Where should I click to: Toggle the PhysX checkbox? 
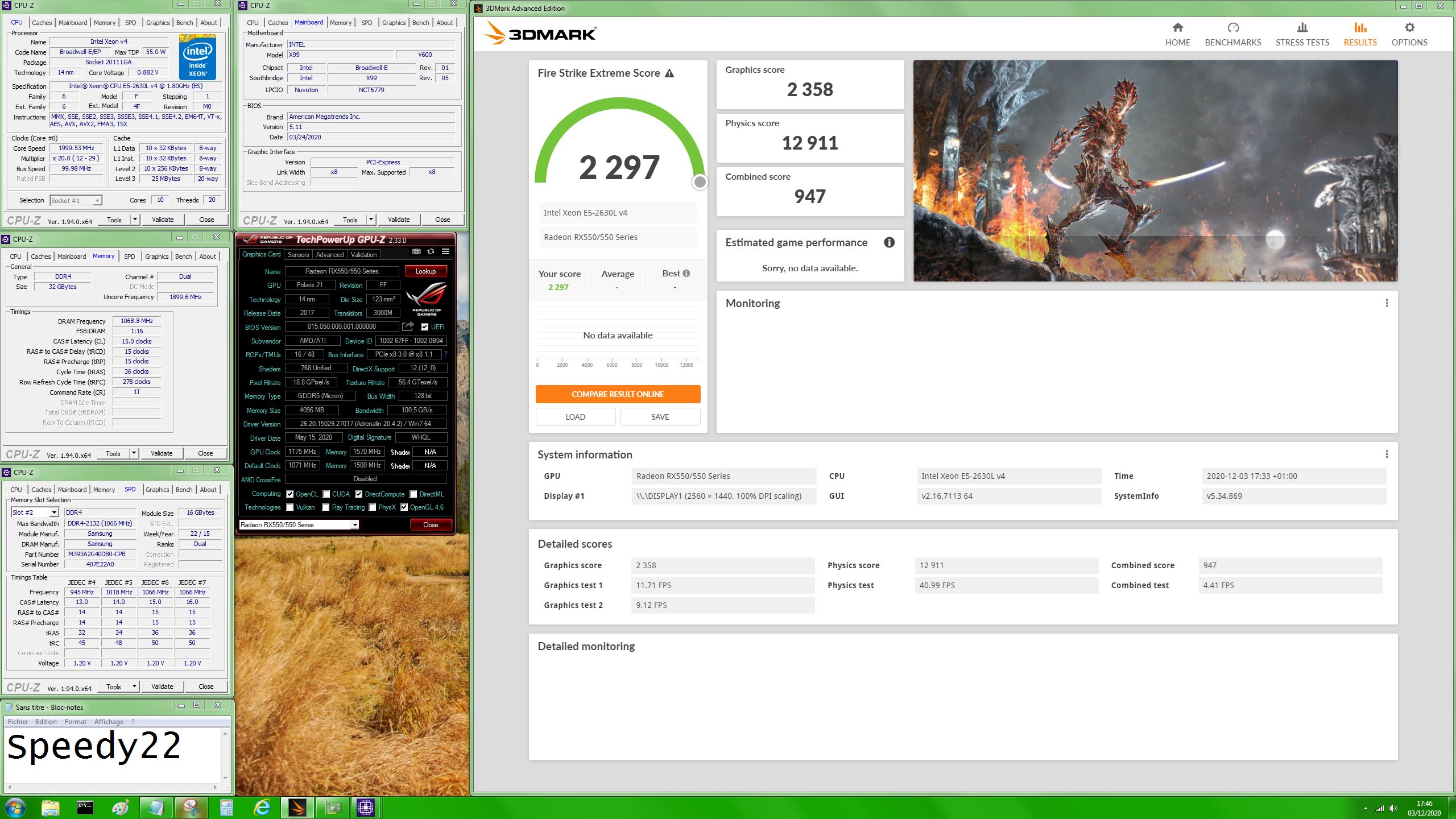pyautogui.click(x=372, y=507)
